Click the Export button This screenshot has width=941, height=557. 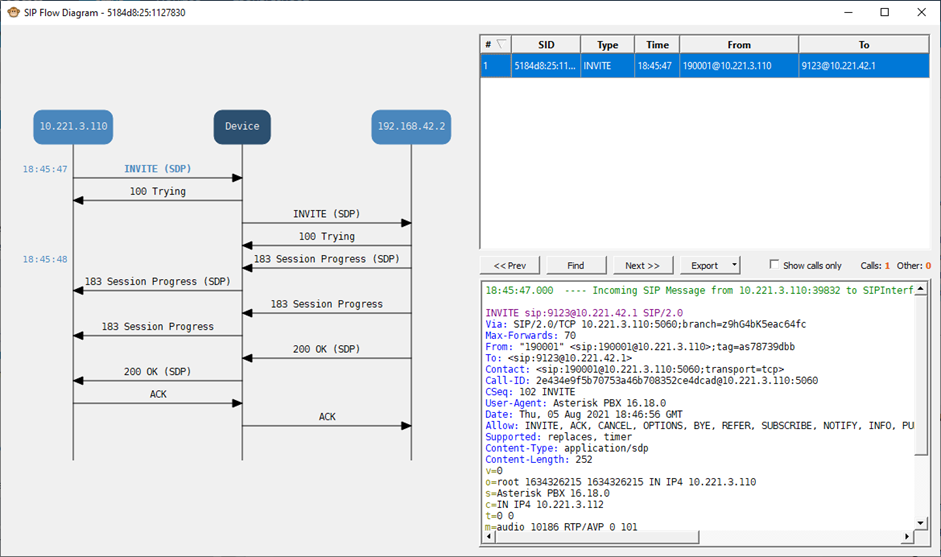click(704, 265)
